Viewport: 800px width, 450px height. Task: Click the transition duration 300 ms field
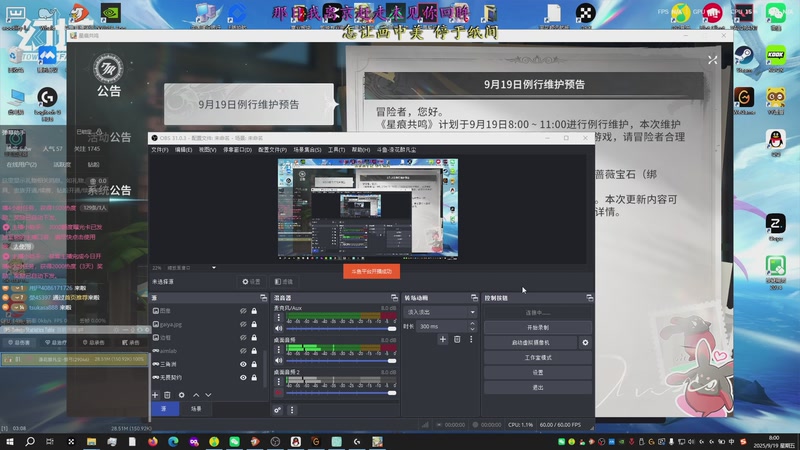(442, 326)
